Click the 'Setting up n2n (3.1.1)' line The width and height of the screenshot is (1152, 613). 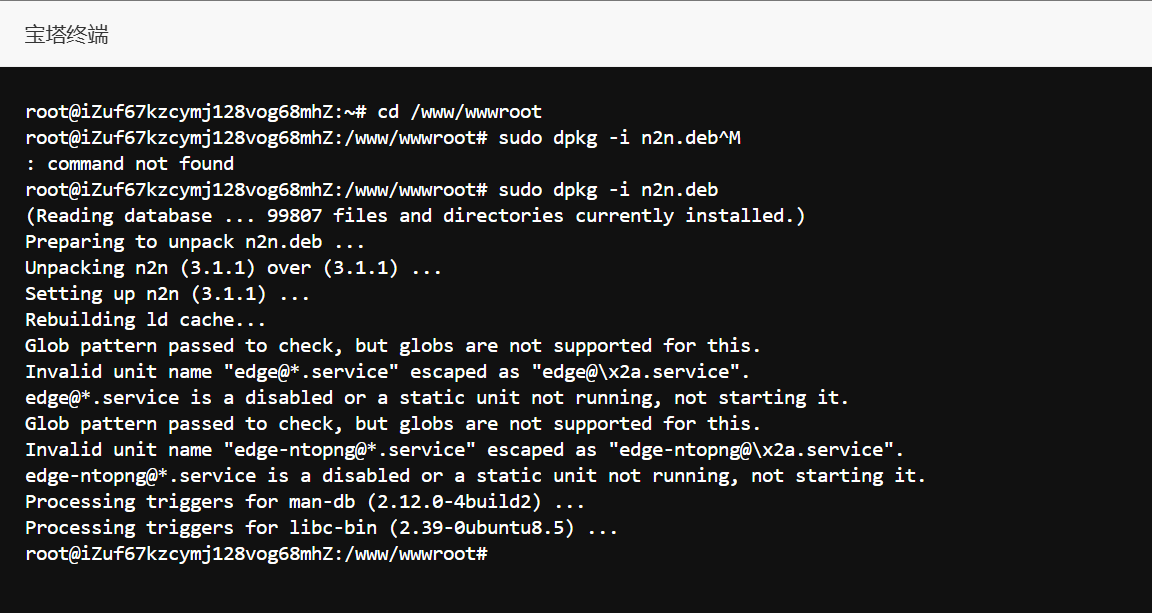point(167,294)
